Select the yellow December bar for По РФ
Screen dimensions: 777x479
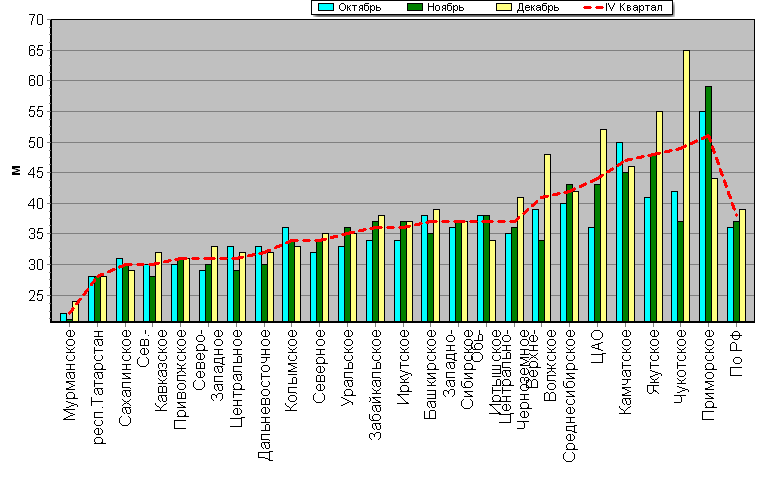pos(742,266)
